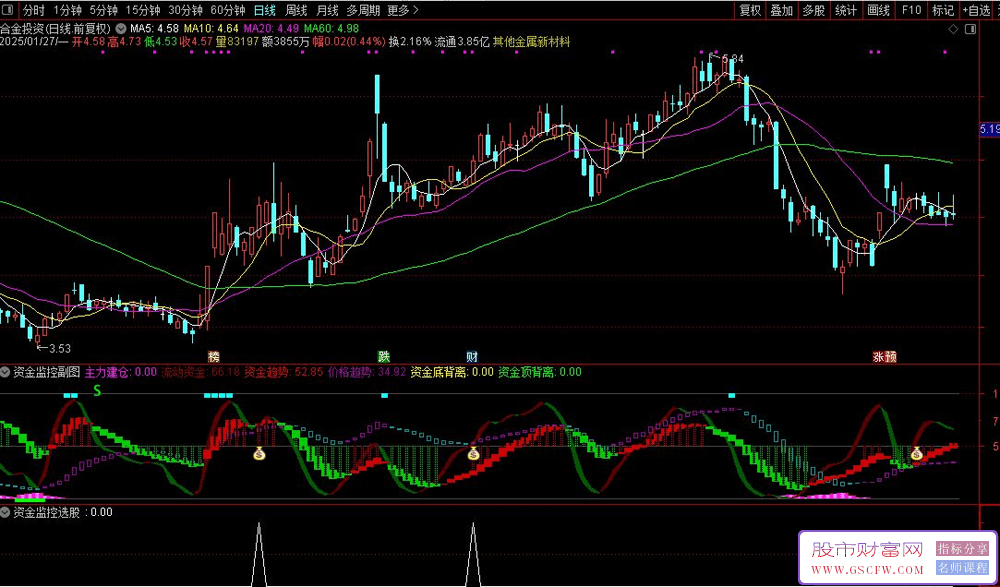Open the 多股 multi-stock view
1000x587 pixels.
point(813,10)
